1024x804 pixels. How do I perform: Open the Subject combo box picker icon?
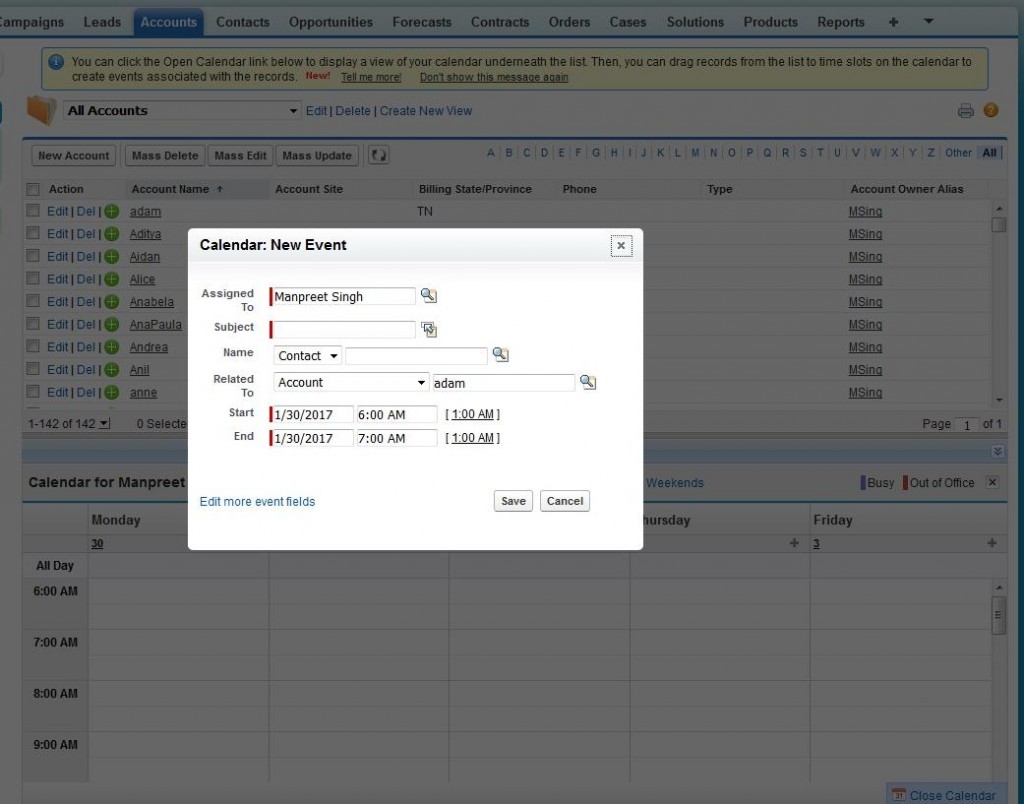tap(431, 329)
